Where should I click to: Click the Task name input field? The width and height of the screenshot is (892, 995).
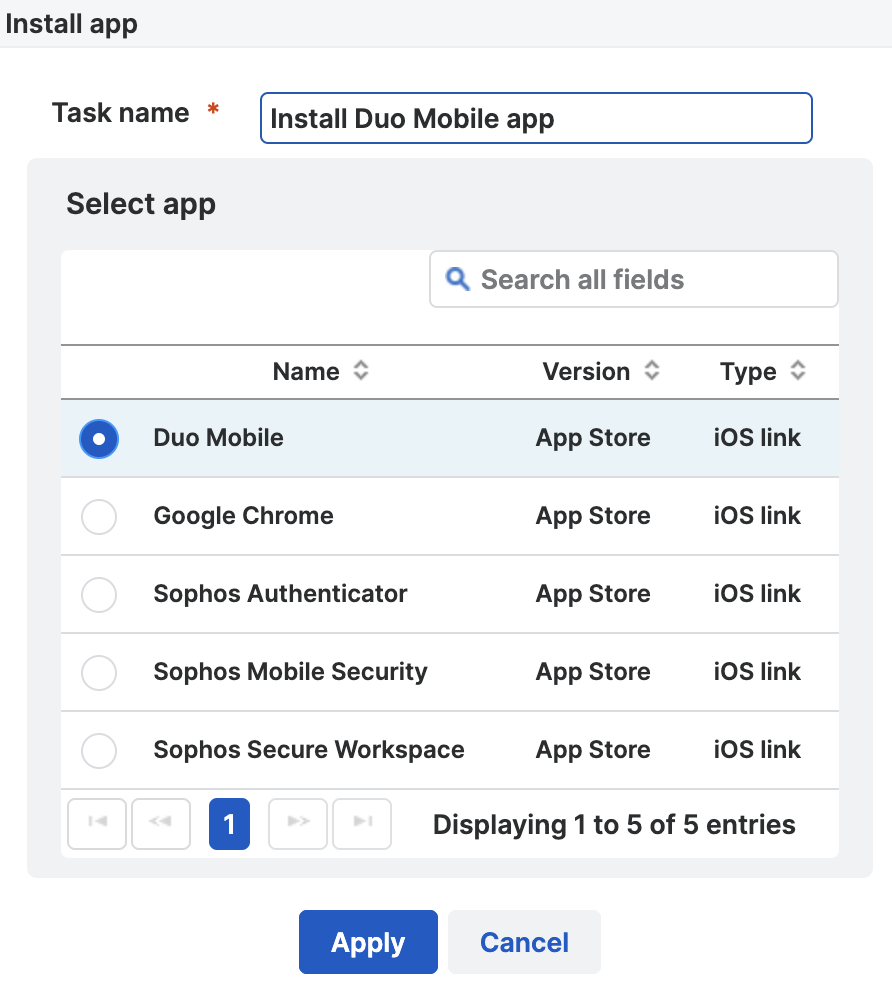point(536,118)
